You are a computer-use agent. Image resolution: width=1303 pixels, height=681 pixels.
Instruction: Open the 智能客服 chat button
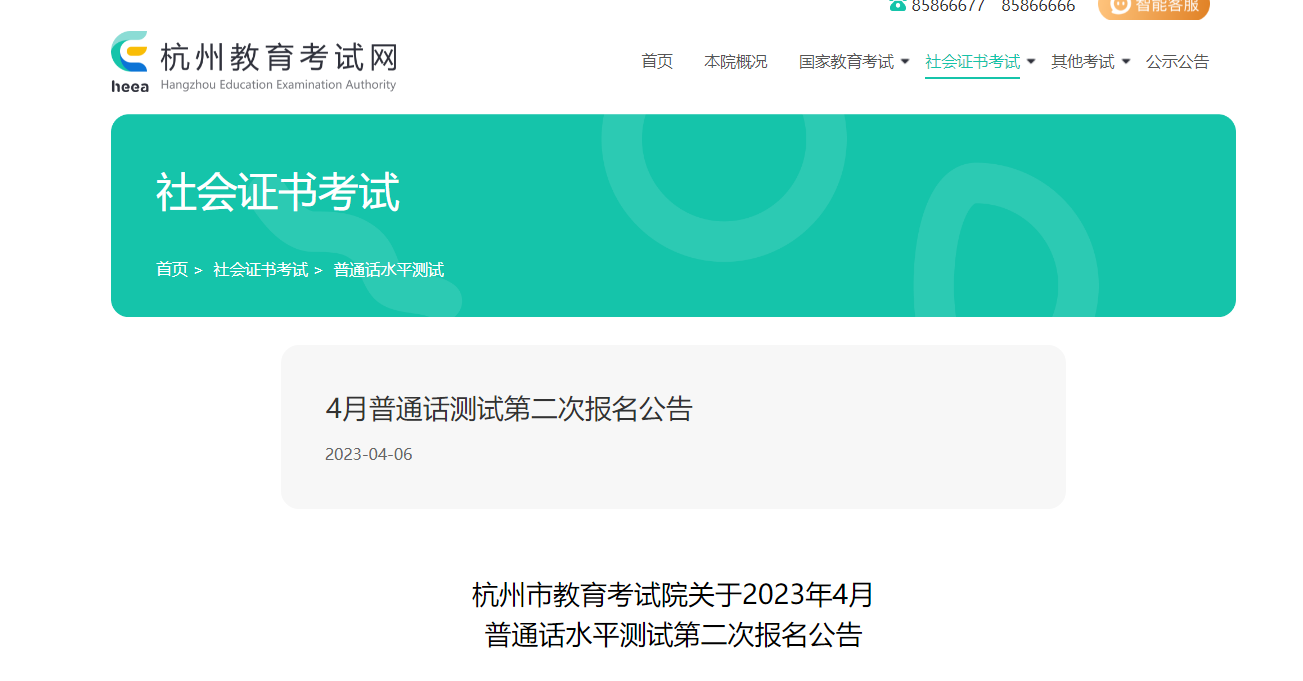(x=1154, y=7)
